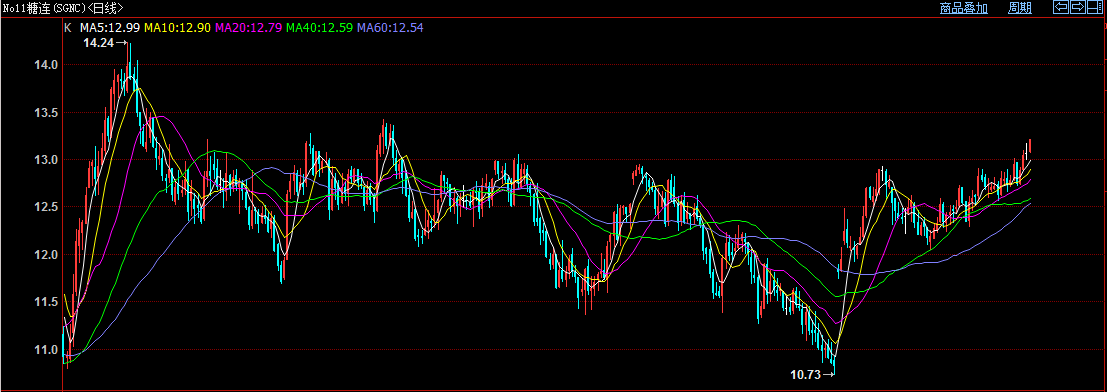Click the left arrow navigation icon

1061,7
